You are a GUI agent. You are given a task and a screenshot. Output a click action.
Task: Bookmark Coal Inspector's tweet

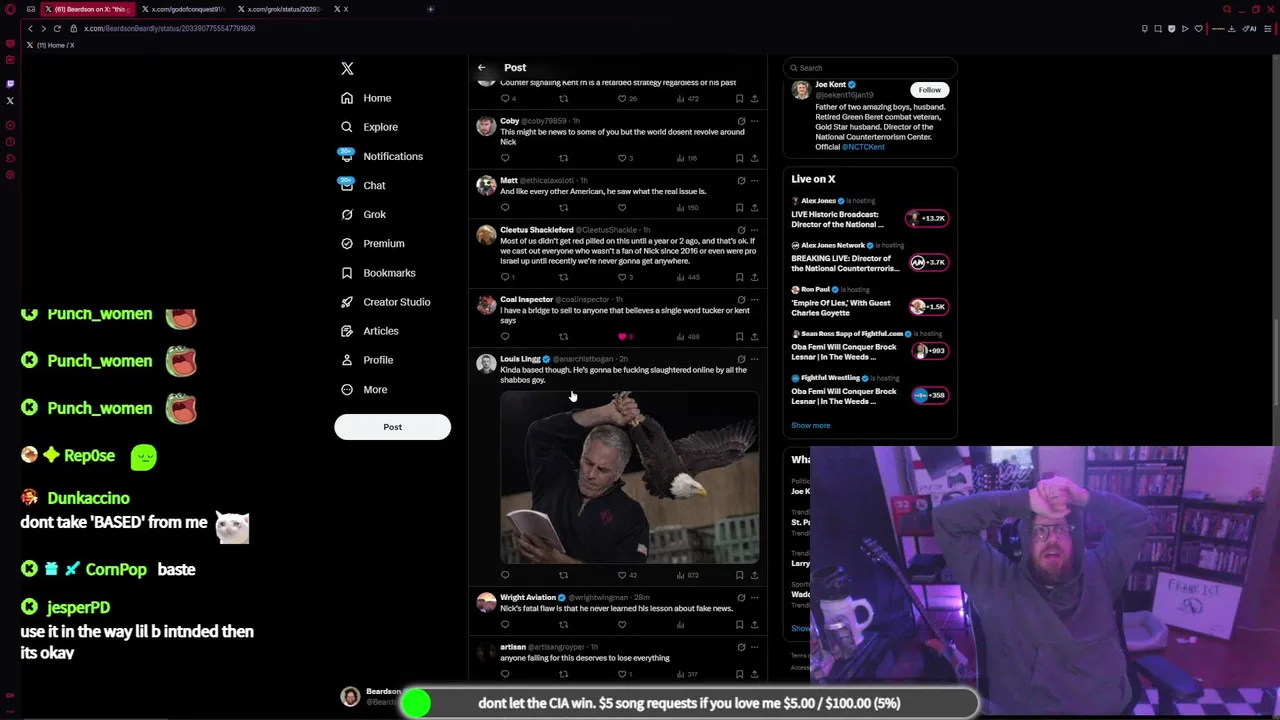tap(739, 337)
